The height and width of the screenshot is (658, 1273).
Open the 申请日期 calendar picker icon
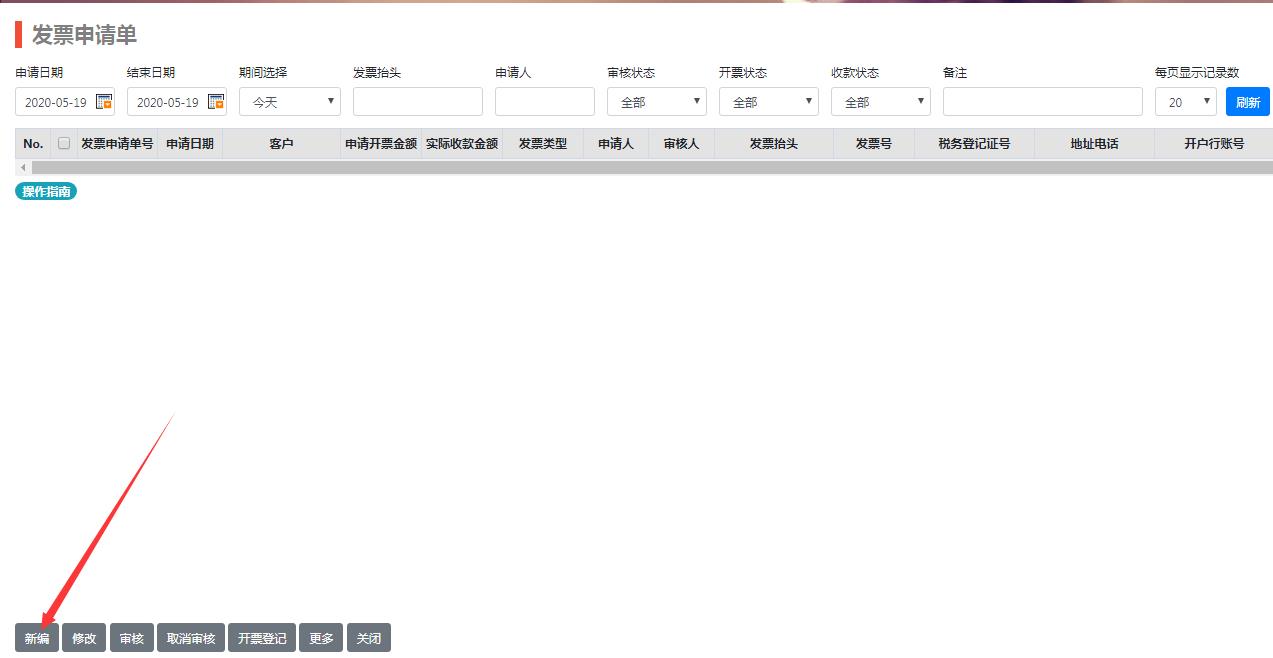click(104, 102)
